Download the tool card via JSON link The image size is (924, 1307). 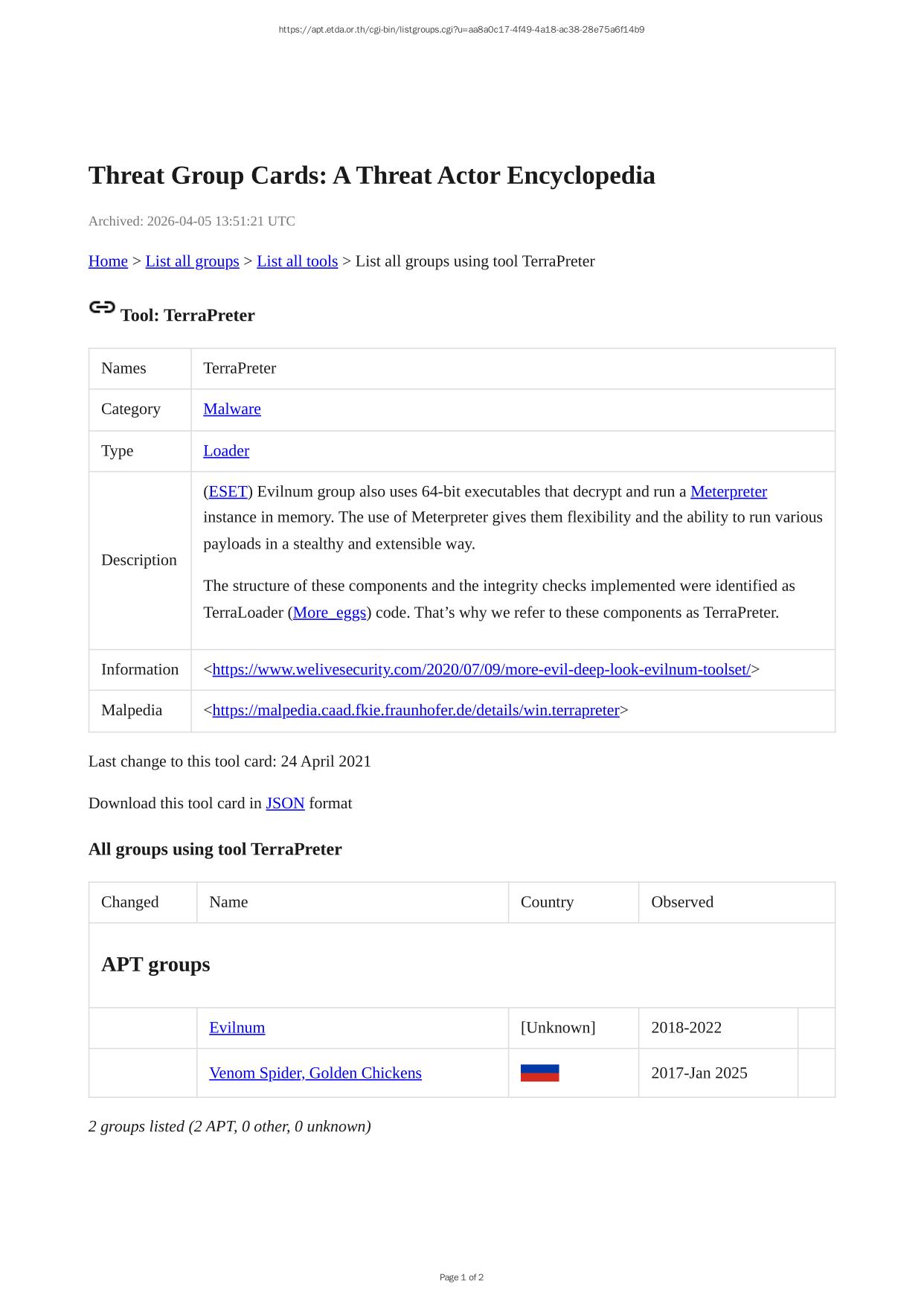point(285,803)
